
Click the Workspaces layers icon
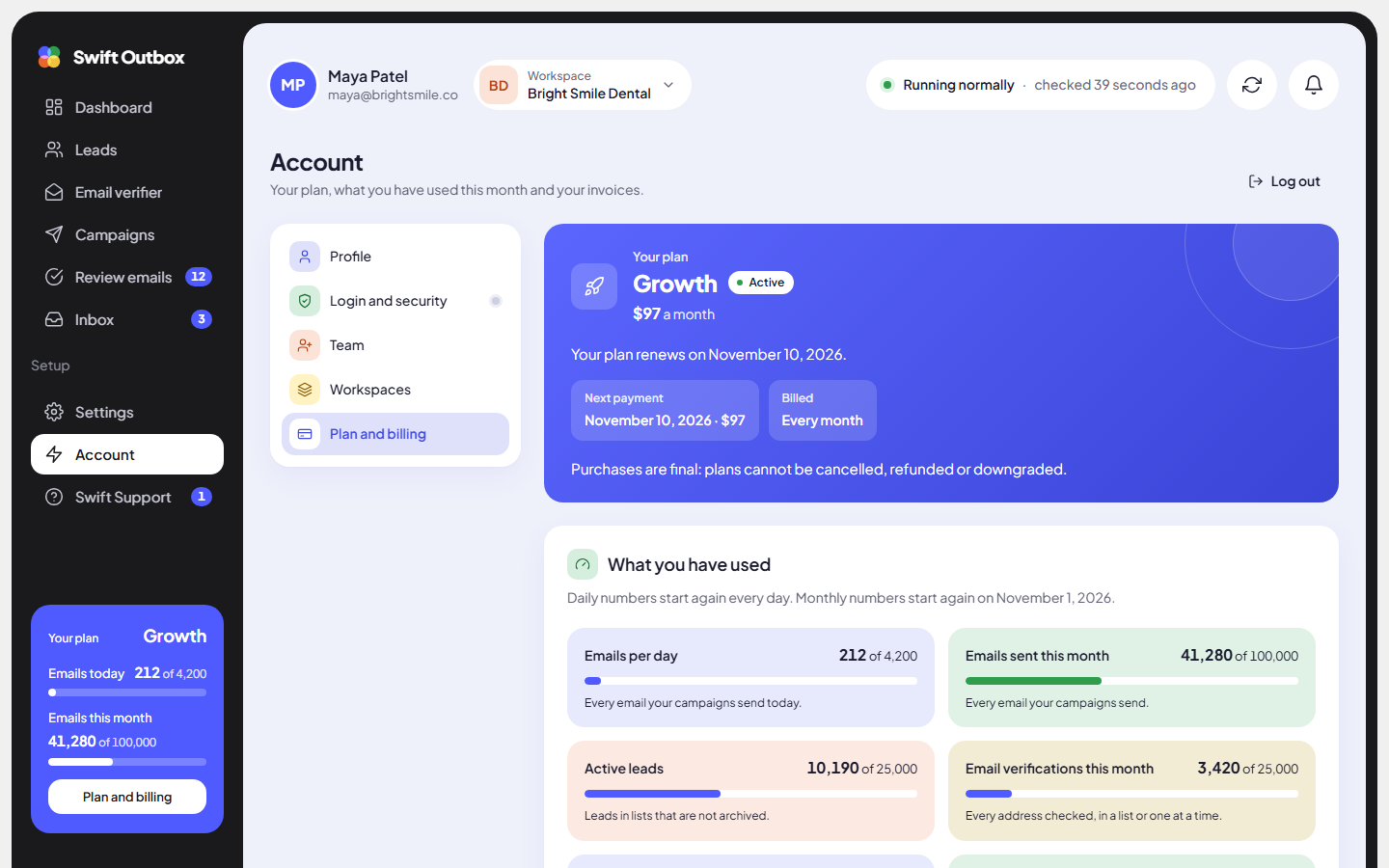[x=305, y=390]
